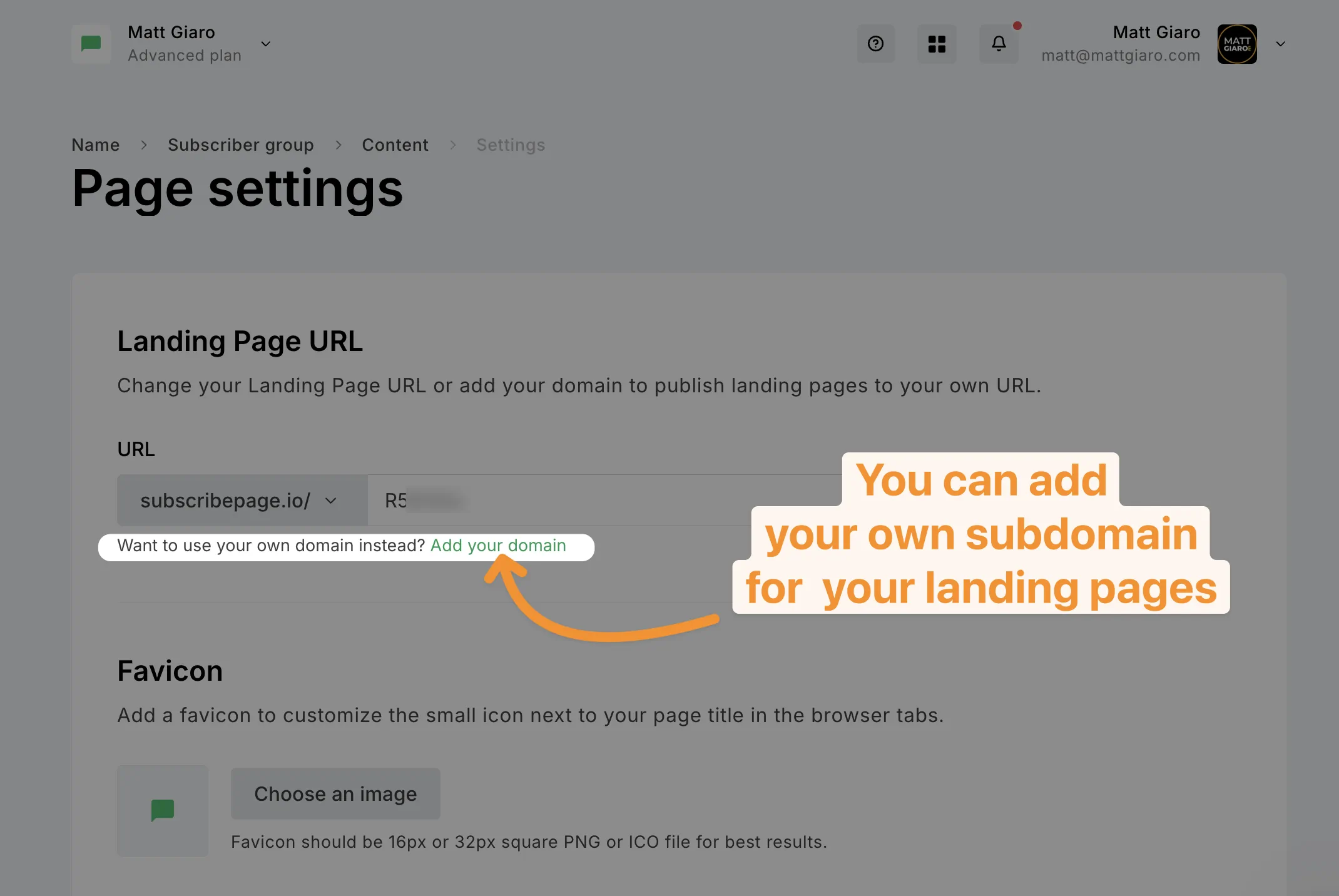
Task: Open the apps grid icon
Action: click(x=937, y=44)
